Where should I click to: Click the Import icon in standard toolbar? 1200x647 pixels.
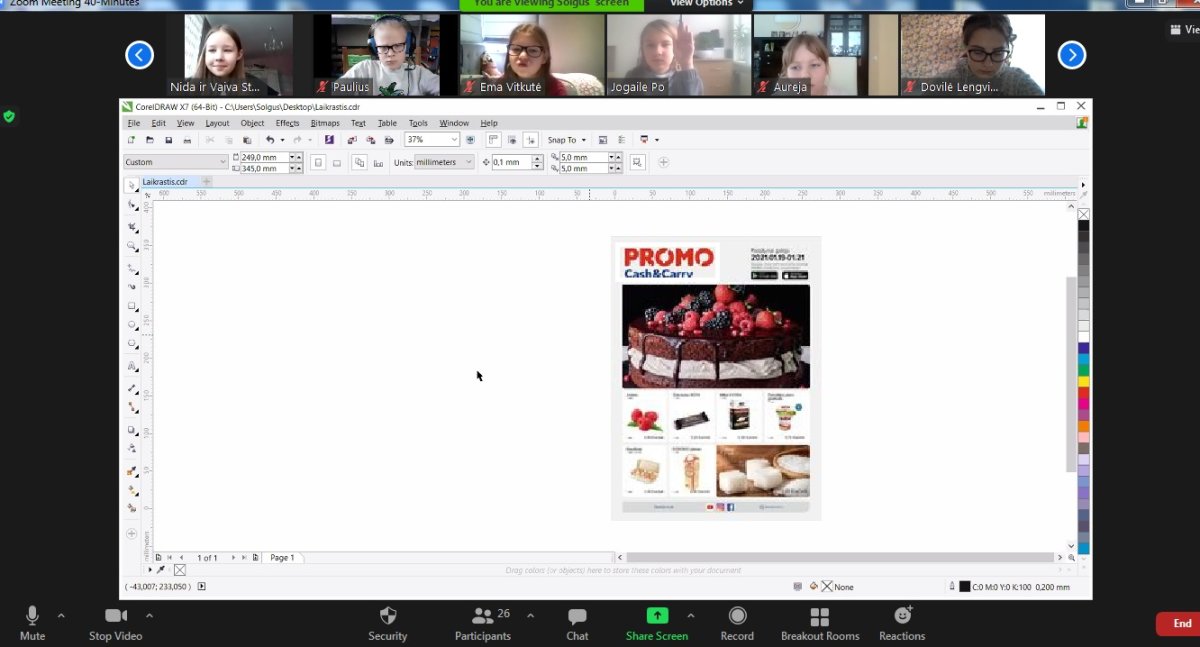coord(352,140)
